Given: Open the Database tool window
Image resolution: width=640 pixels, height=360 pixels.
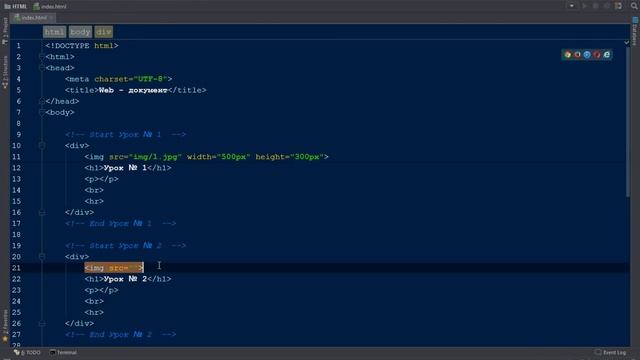Looking at the screenshot, I should point(635,31).
